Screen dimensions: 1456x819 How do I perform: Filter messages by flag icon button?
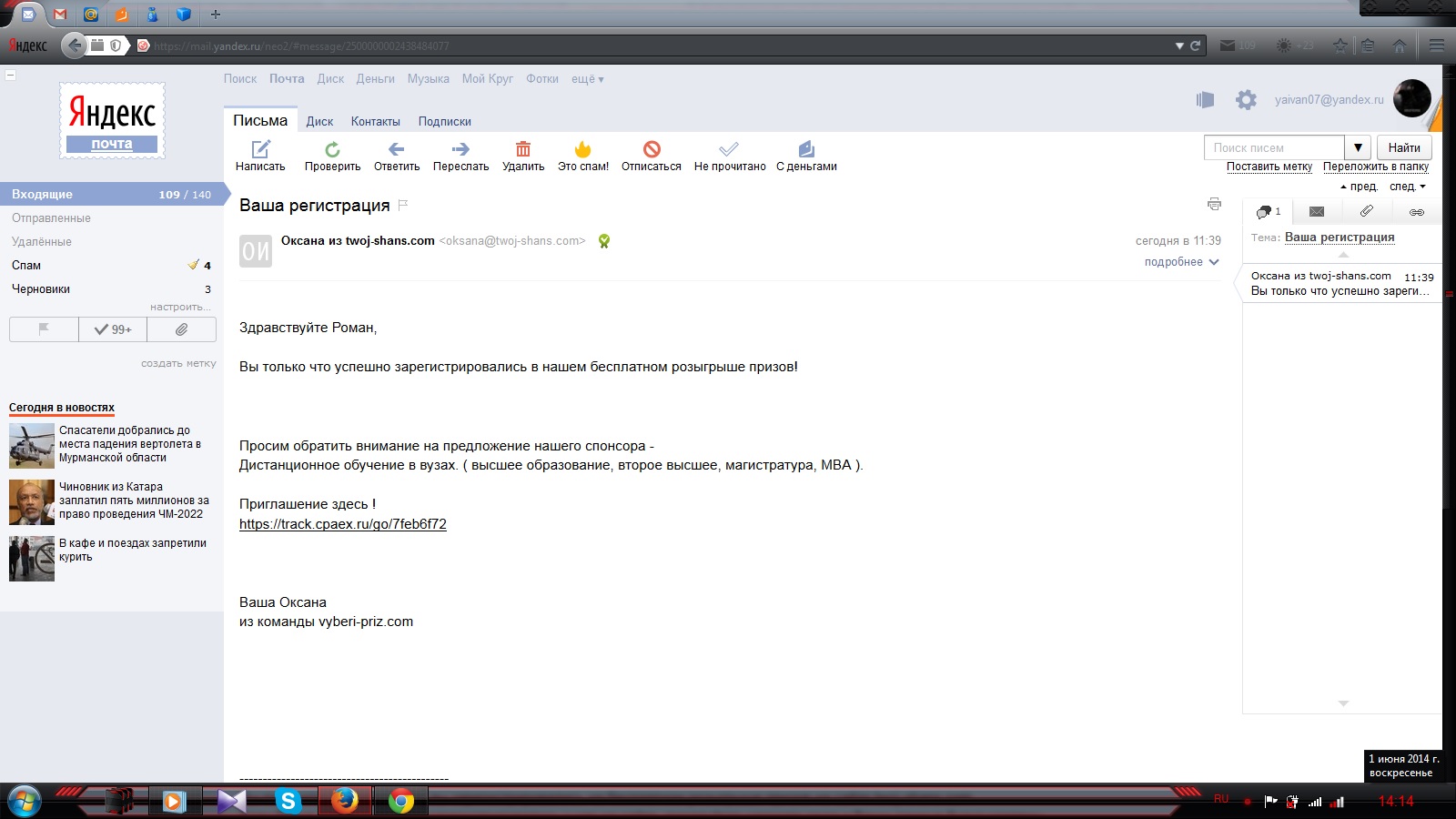(44, 329)
